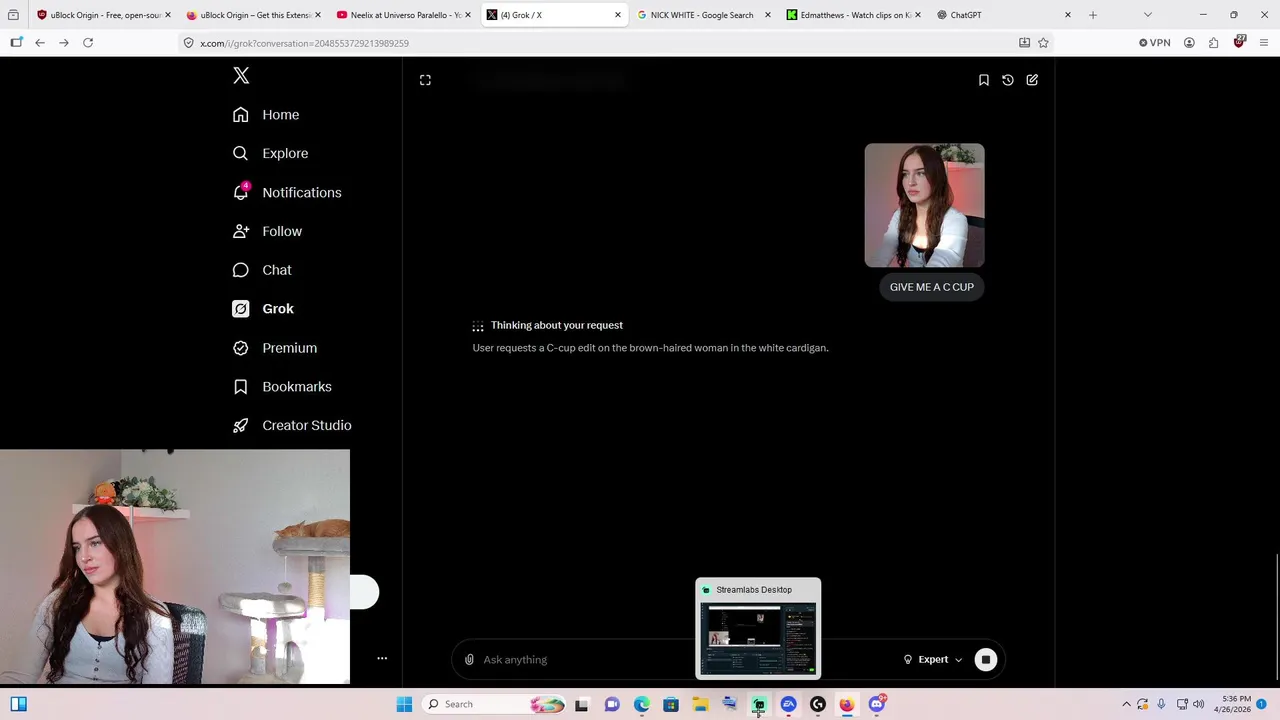Open Premium in the sidebar

(275, 348)
